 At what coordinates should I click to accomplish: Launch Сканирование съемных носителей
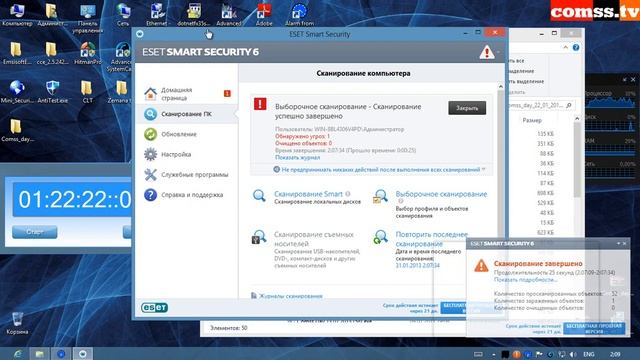click(313, 239)
